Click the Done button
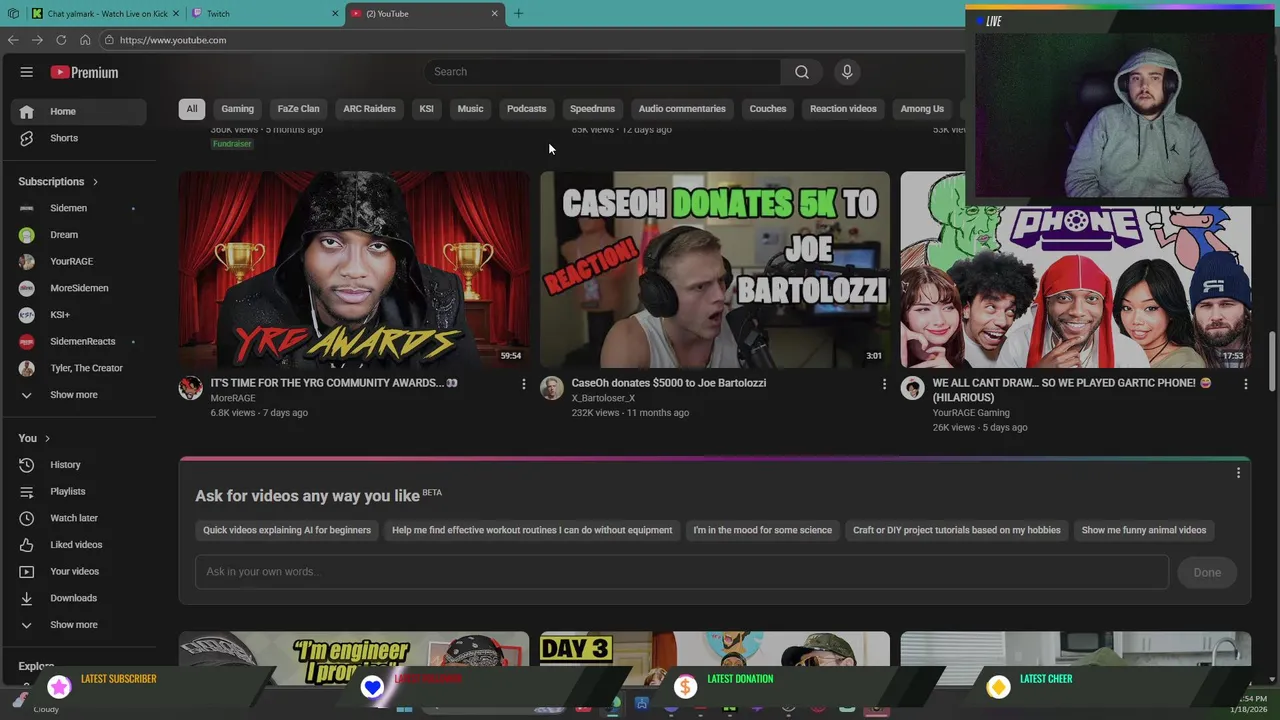Image resolution: width=1280 pixels, height=720 pixels. (x=1207, y=572)
